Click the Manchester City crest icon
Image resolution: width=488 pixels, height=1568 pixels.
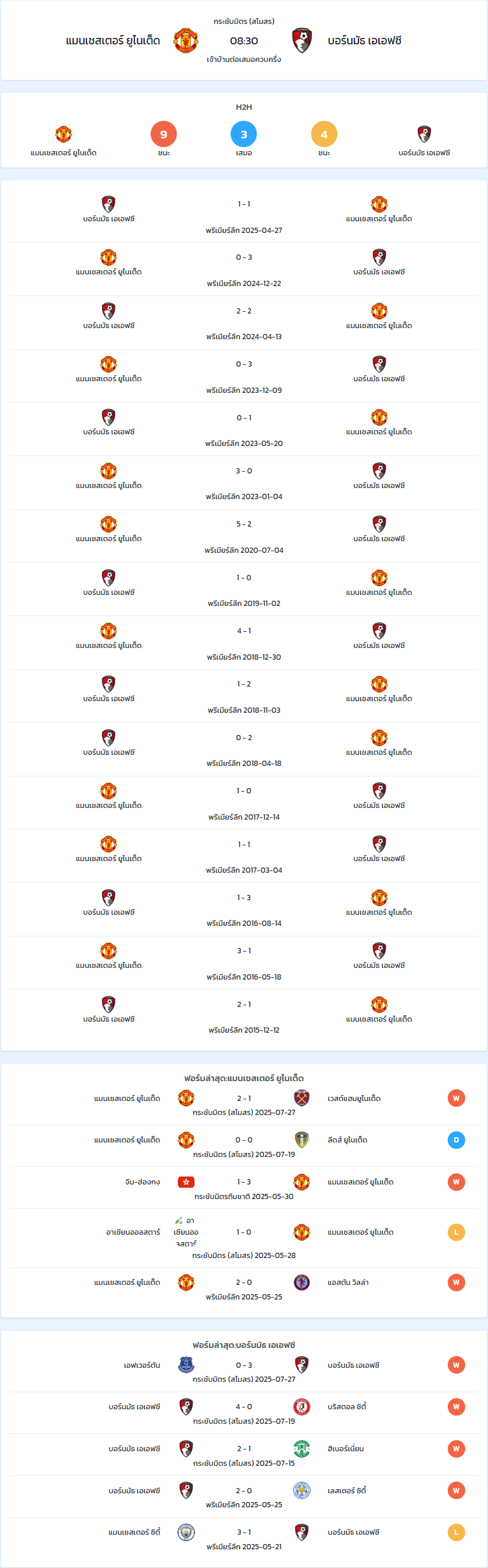[186, 1532]
